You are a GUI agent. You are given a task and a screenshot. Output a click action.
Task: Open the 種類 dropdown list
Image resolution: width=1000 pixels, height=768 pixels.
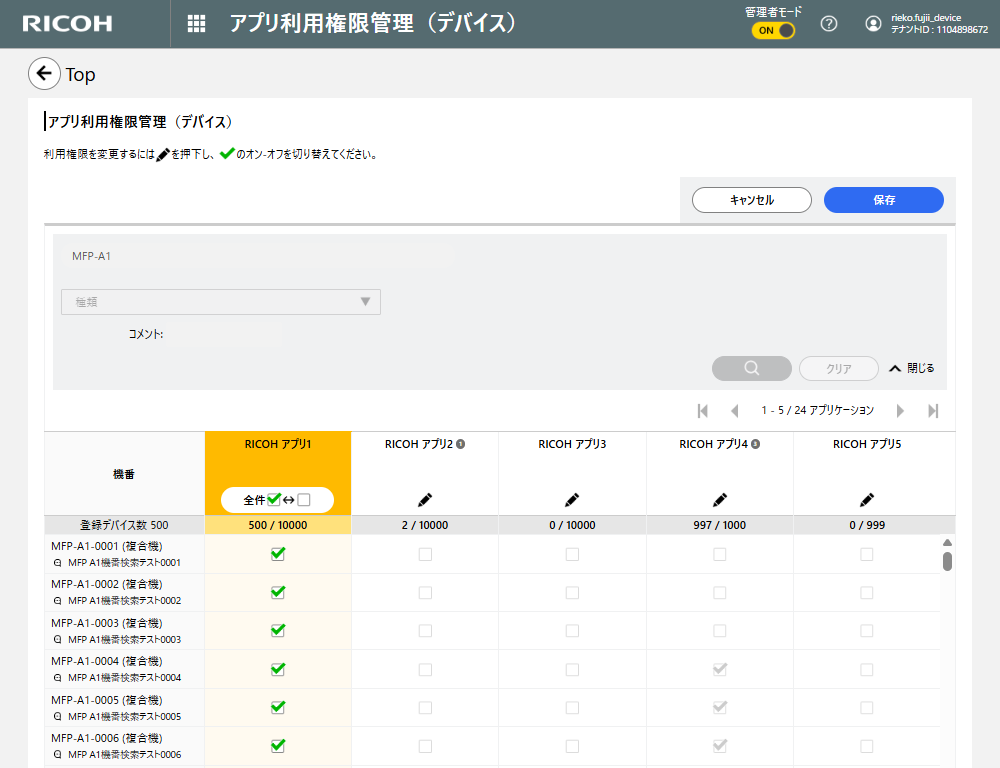tap(221, 302)
